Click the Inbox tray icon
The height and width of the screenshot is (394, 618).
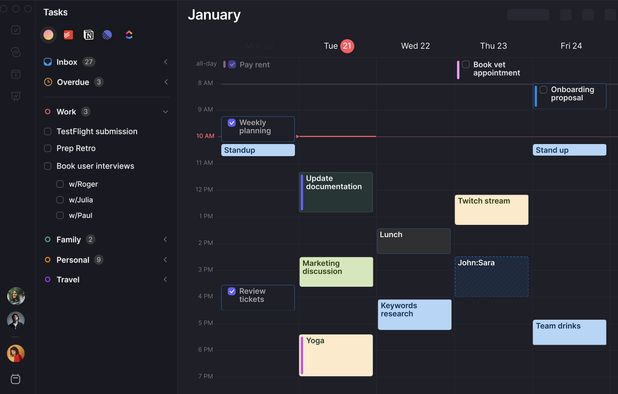[x=48, y=62]
